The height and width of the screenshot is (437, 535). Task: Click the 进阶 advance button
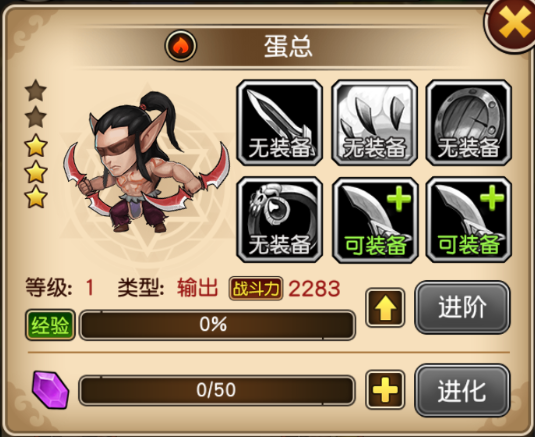click(462, 307)
